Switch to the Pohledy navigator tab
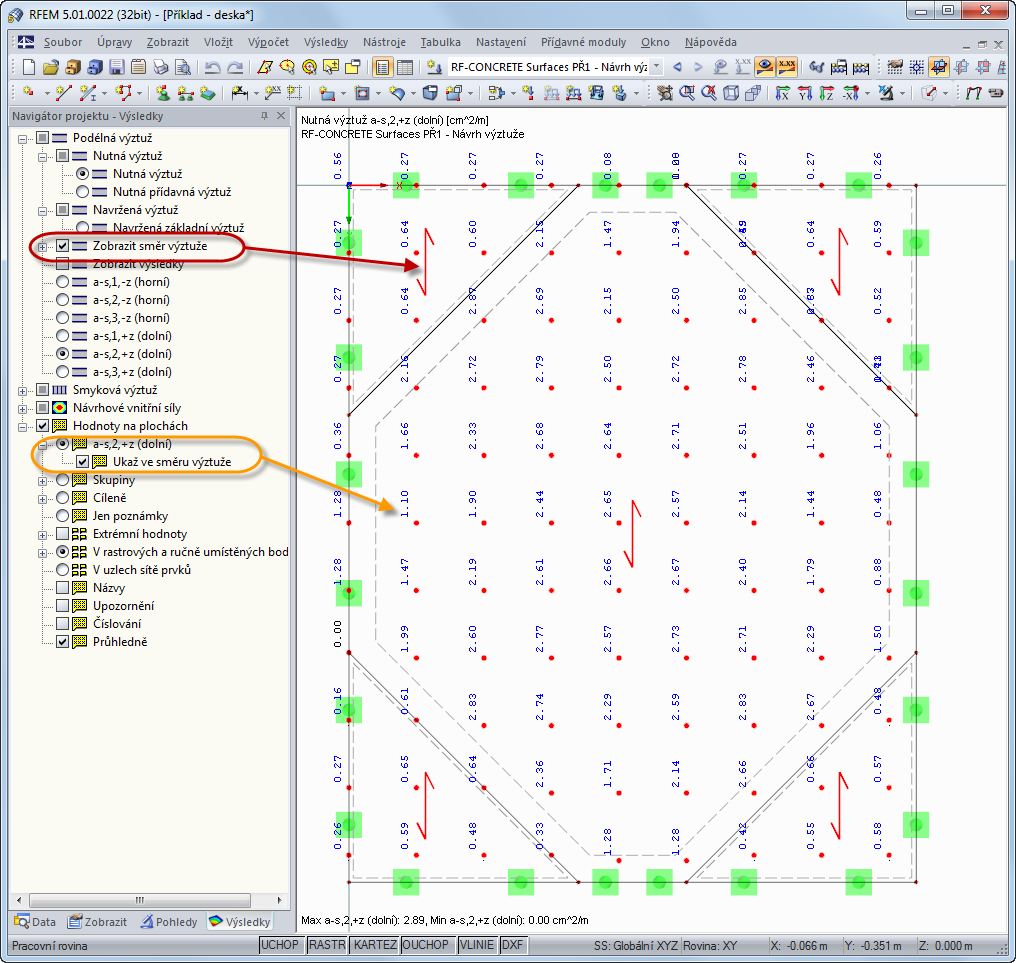This screenshot has height=963, width=1016. coord(169,922)
